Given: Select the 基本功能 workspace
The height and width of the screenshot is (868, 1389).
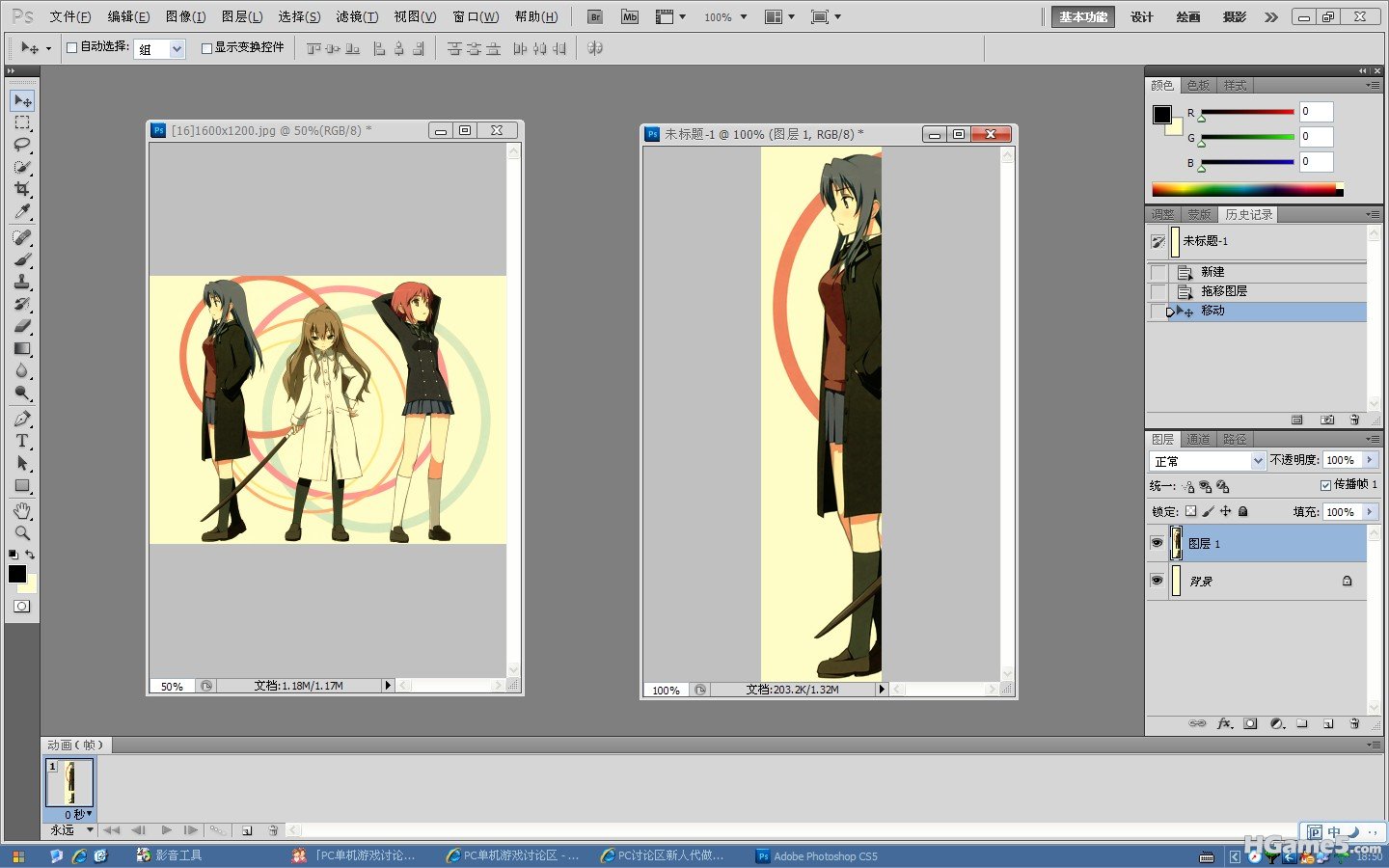Looking at the screenshot, I should click(x=1083, y=17).
